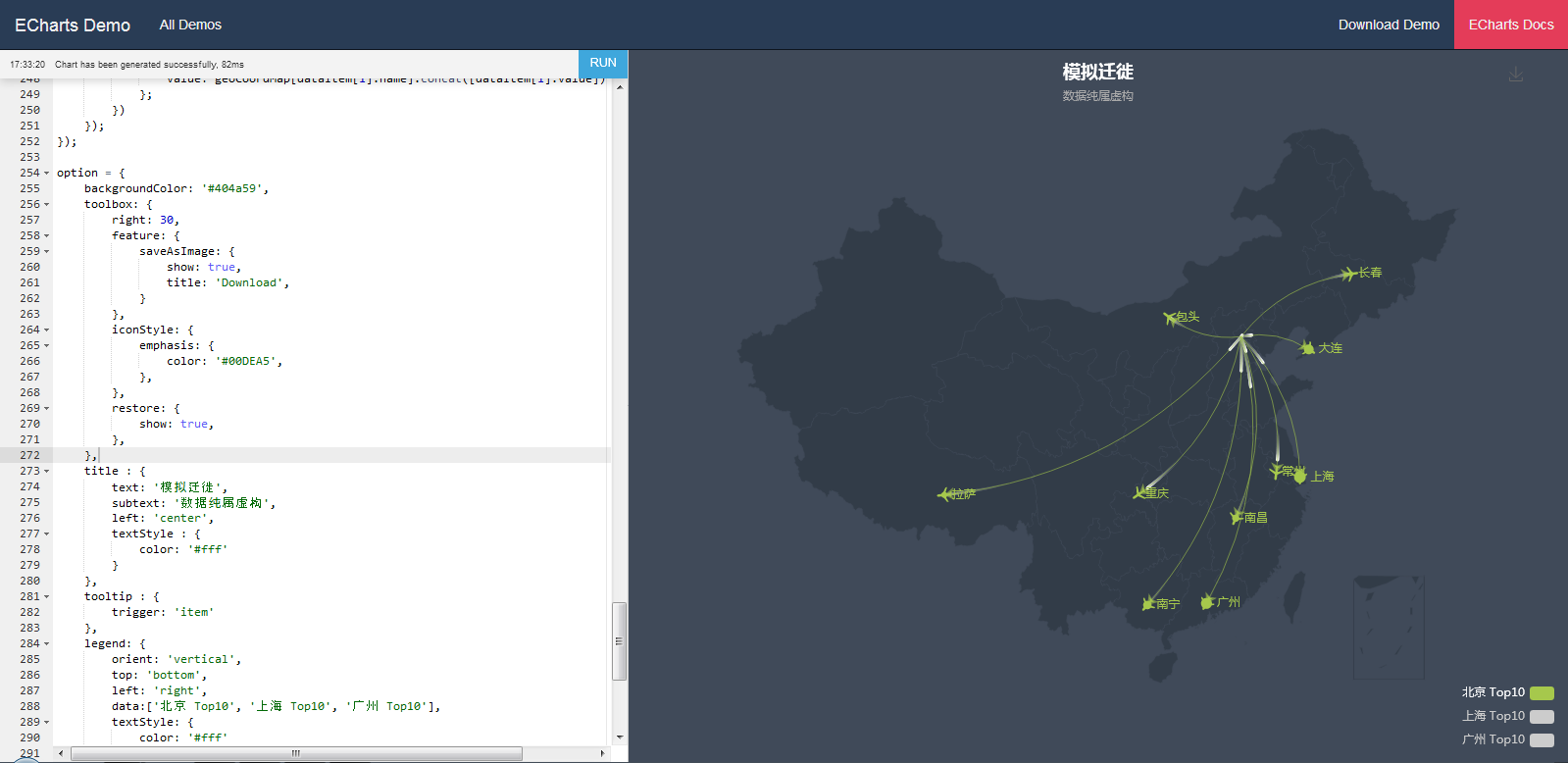
Task: Place the cursor on line 272
Action: pos(331,455)
